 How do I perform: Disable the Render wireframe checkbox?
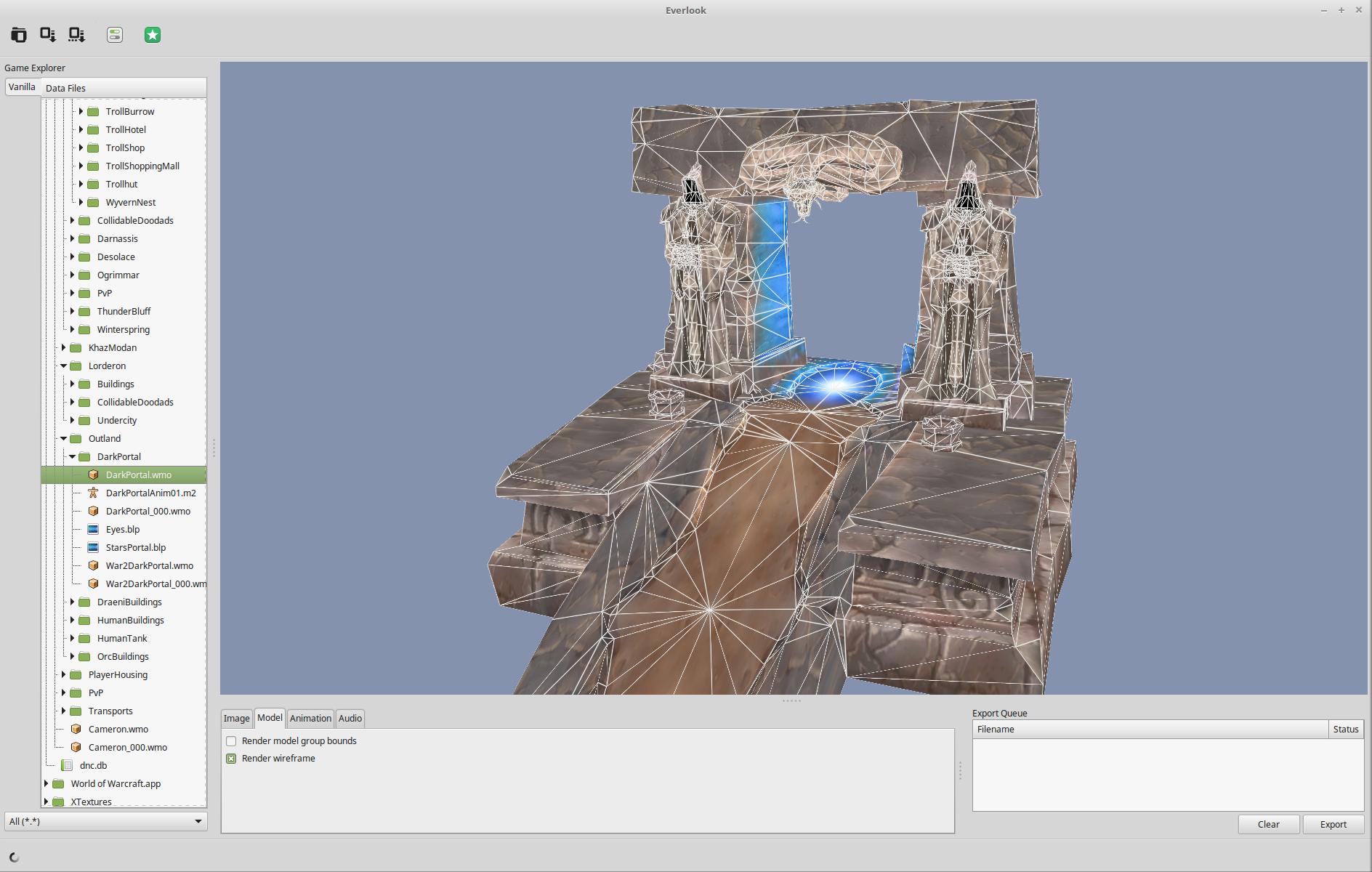pyautogui.click(x=231, y=759)
